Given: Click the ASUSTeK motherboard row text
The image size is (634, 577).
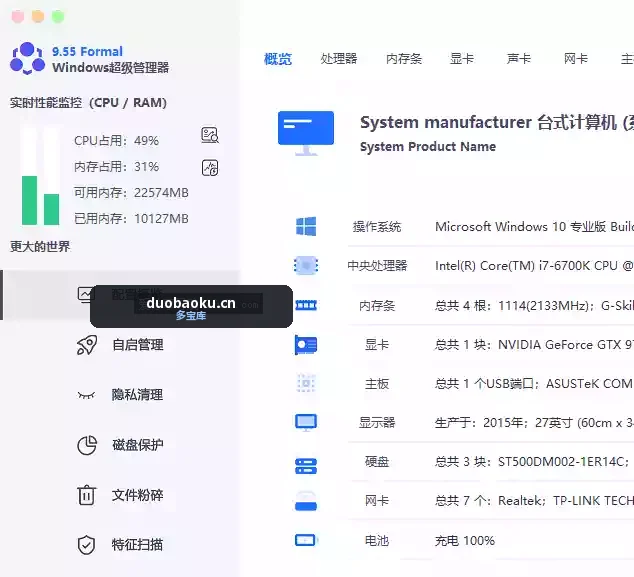Looking at the screenshot, I should click(x=535, y=383).
